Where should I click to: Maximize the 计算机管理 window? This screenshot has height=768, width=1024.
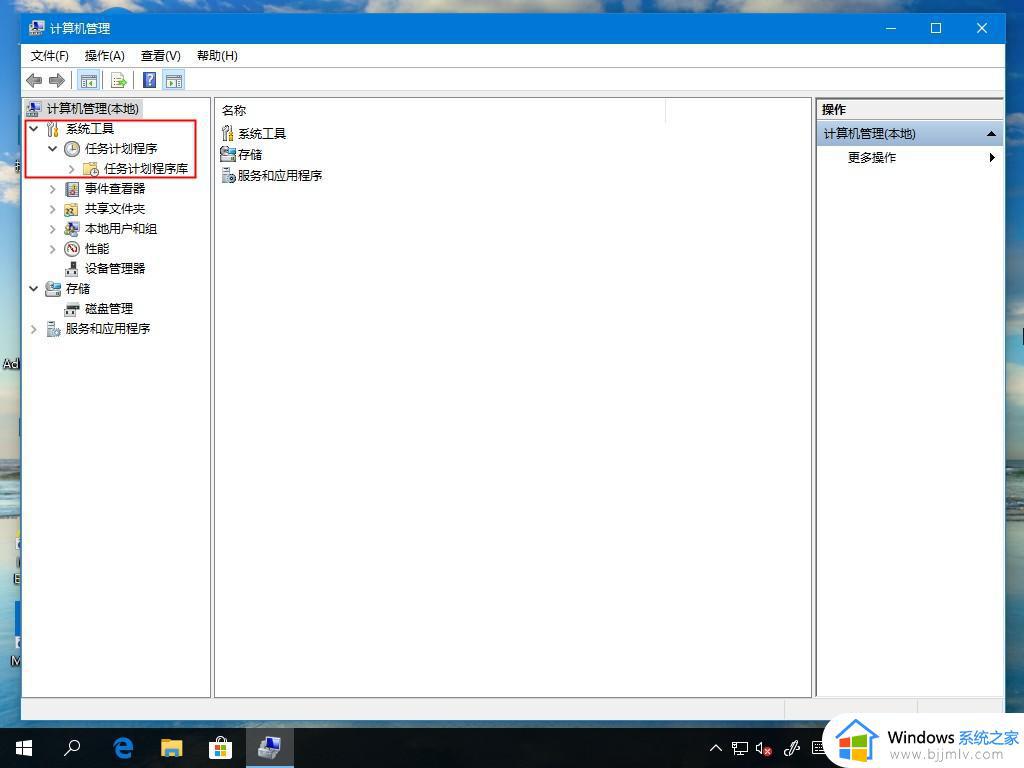pos(936,28)
